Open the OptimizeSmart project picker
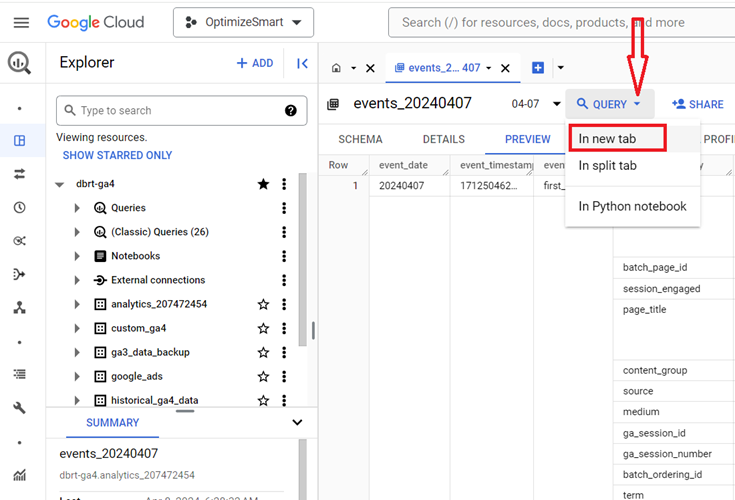This screenshot has height=500, width=735. pyautogui.click(x=243, y=22)
